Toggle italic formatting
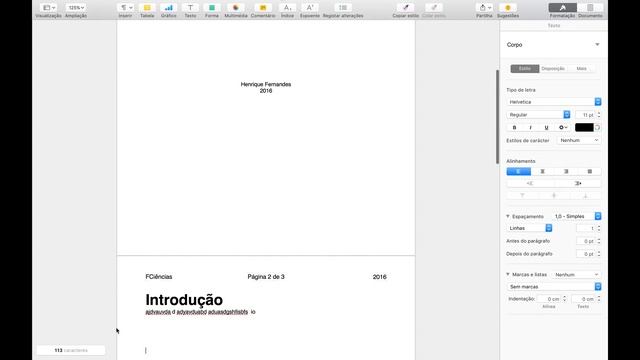 coord(530,128)
